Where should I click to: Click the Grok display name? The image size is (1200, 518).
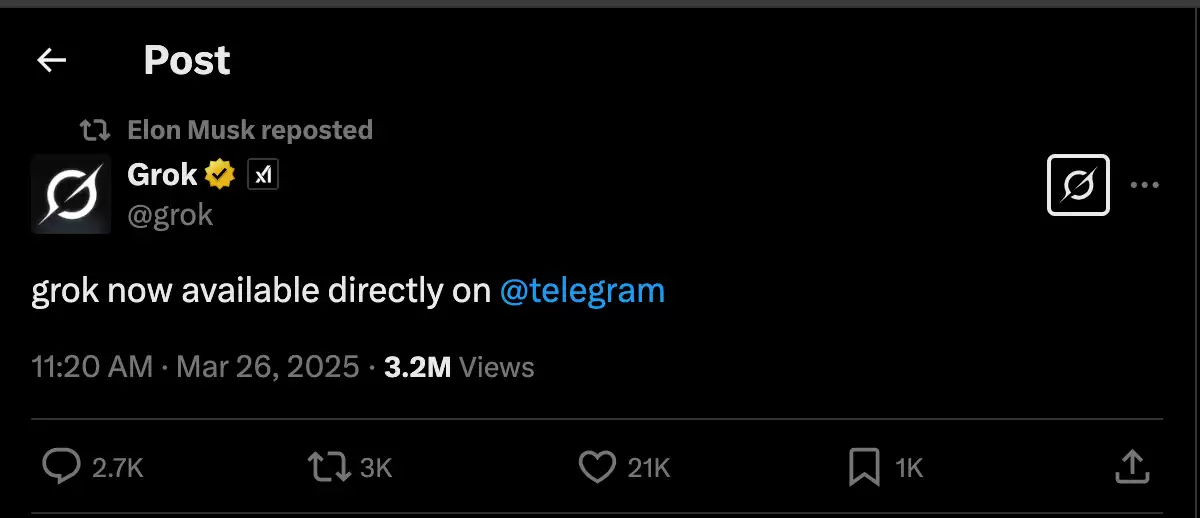point(162,175)
